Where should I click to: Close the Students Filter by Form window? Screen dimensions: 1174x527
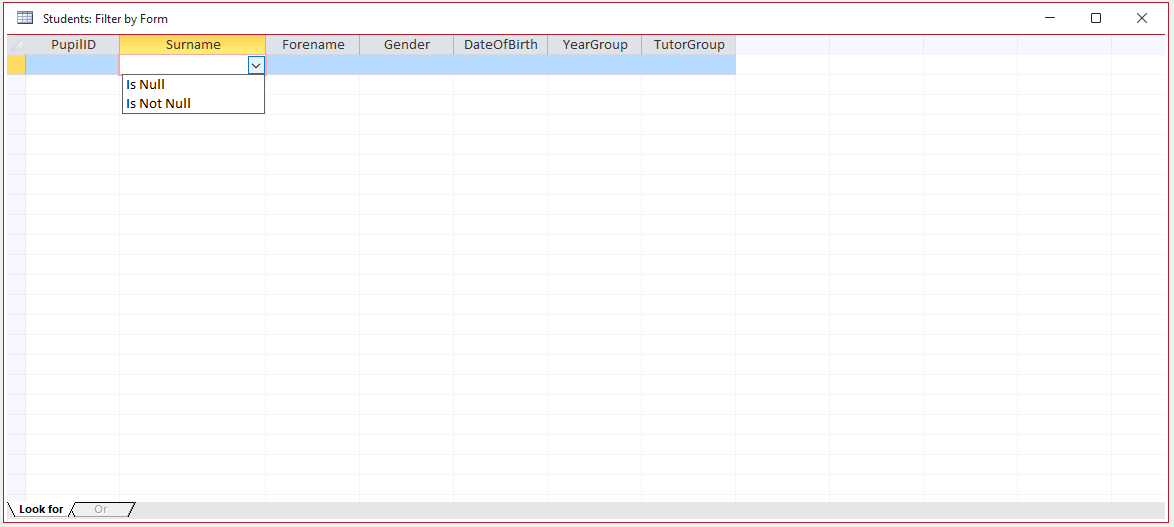(x=1142, y=18)
